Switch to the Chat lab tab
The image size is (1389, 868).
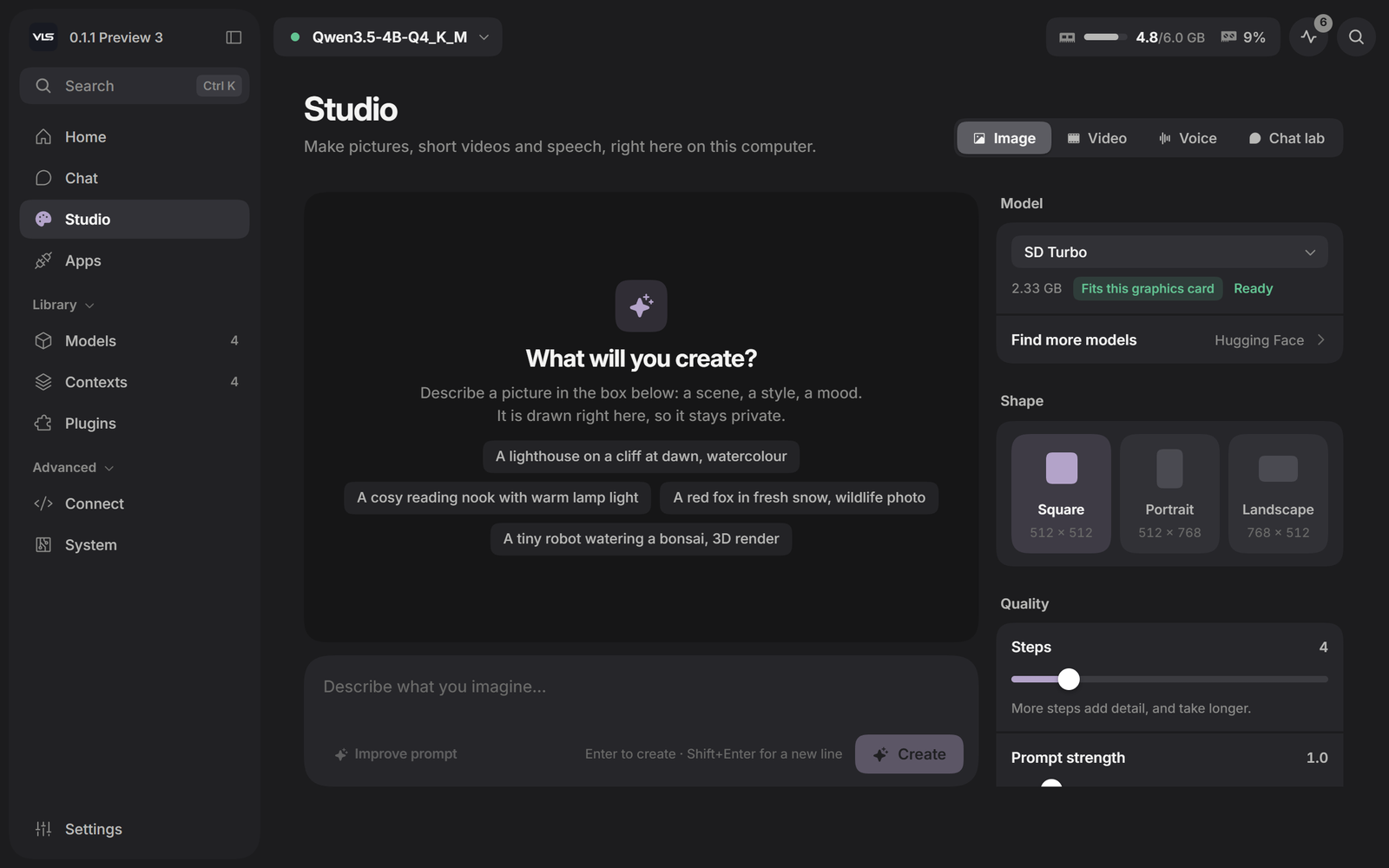[1287, 138]
